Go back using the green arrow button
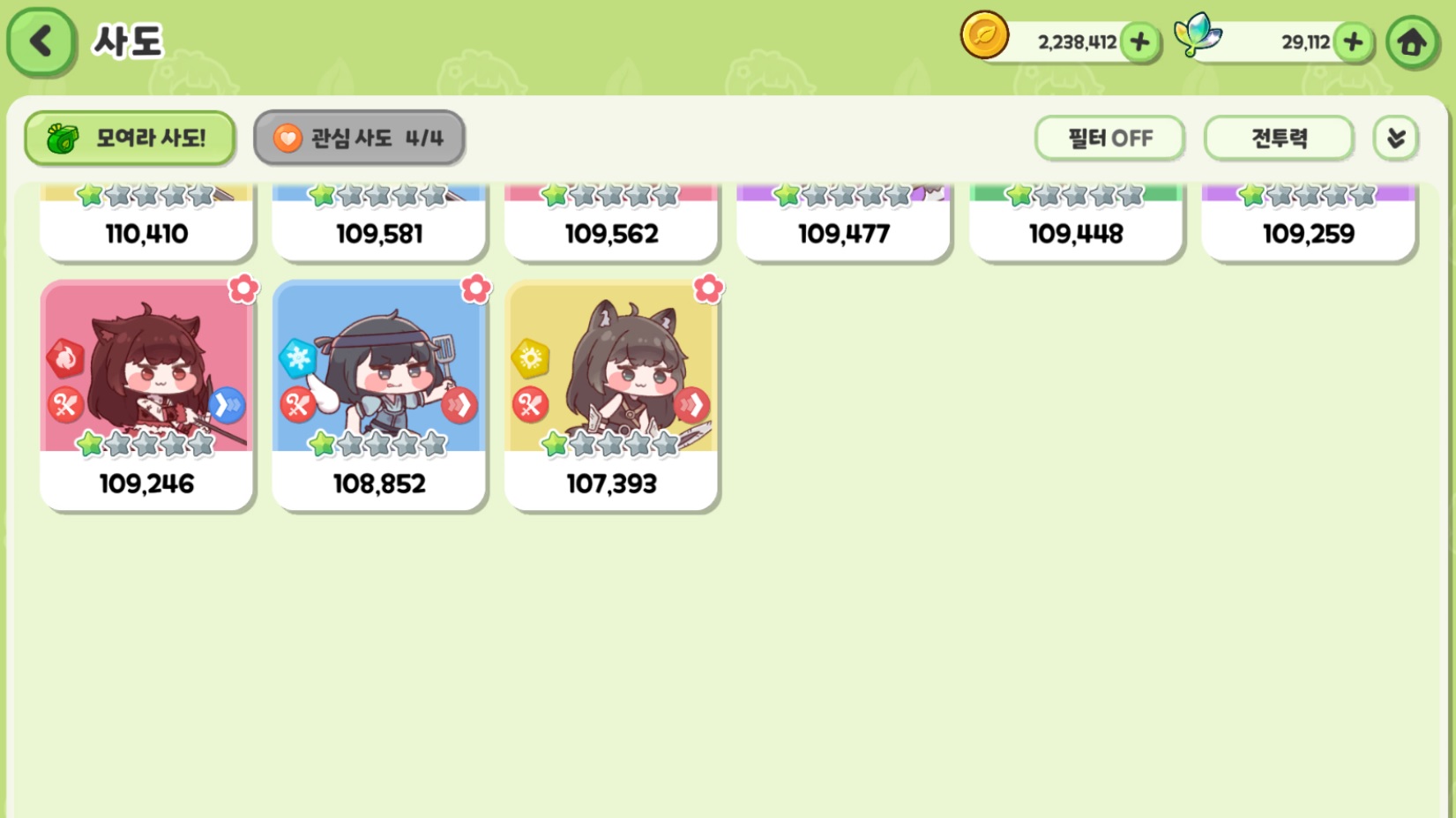 click(x=41, y=41)
